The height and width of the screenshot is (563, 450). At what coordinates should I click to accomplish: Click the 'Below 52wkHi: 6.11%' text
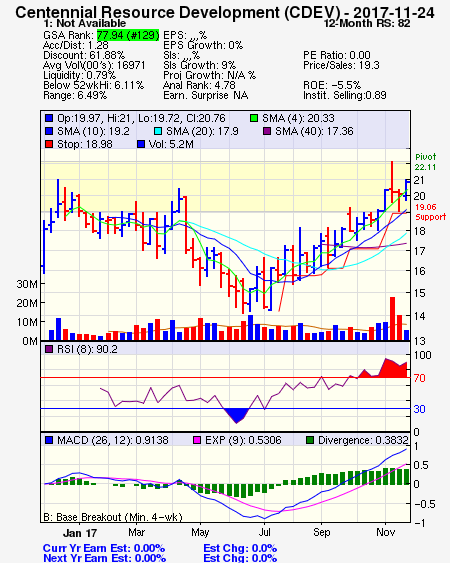pyautogui.click(x=93, y=85)
